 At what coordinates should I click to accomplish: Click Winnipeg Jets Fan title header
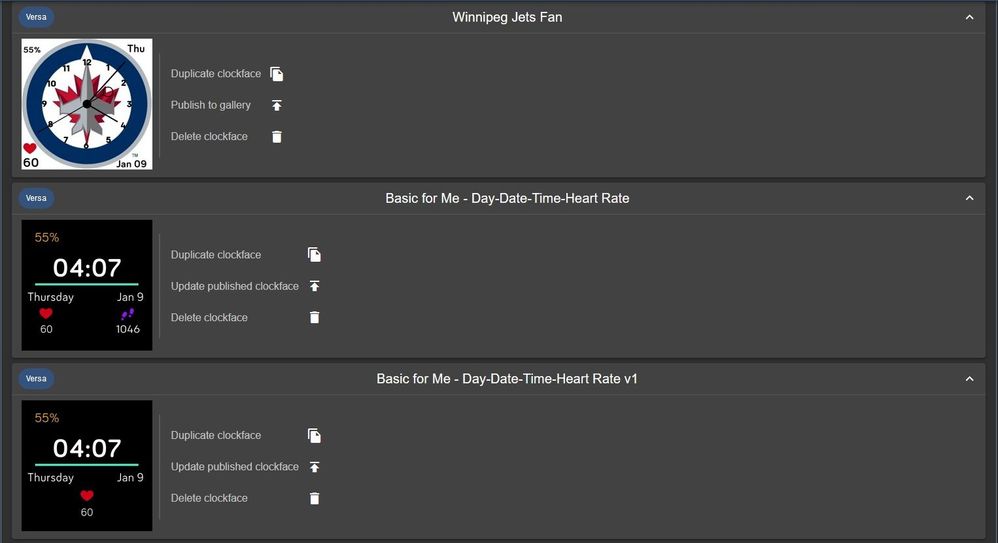pos(507,17)
